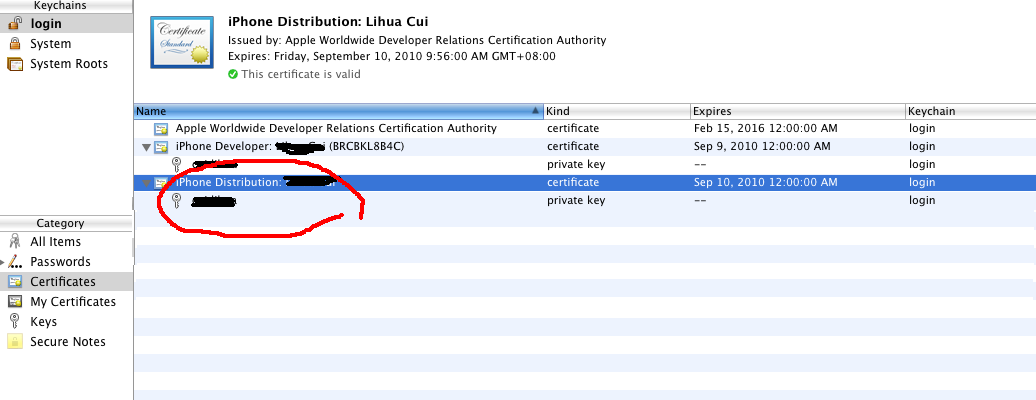The width and height of the screenshot is (1036, 400).
Task: Click the Category section header
Action: [x=60, y=223]
